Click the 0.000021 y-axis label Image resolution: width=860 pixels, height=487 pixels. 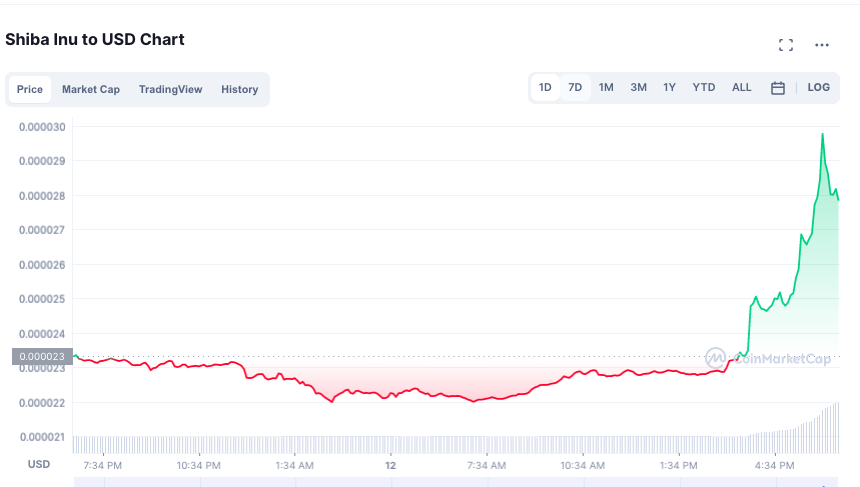[42, 438]
